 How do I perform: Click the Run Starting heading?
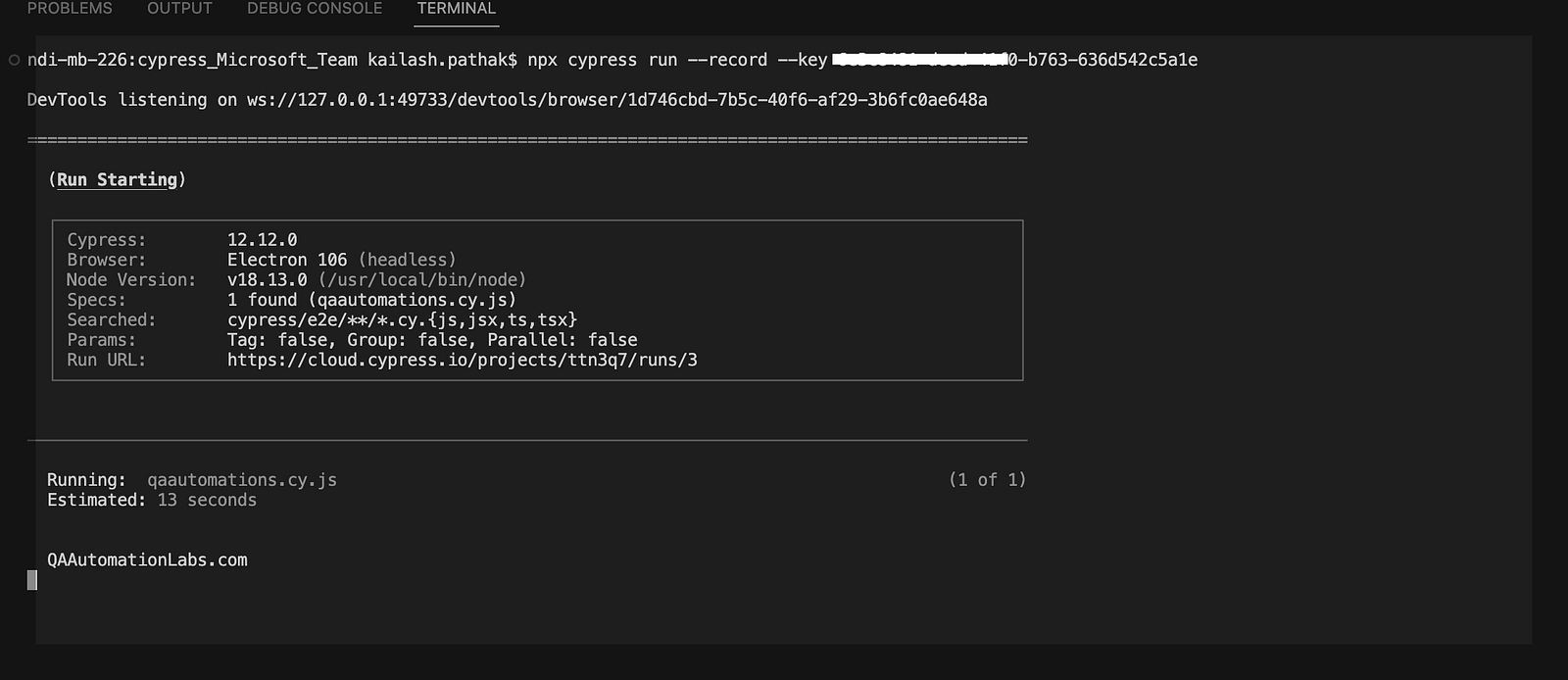[118, 179]
